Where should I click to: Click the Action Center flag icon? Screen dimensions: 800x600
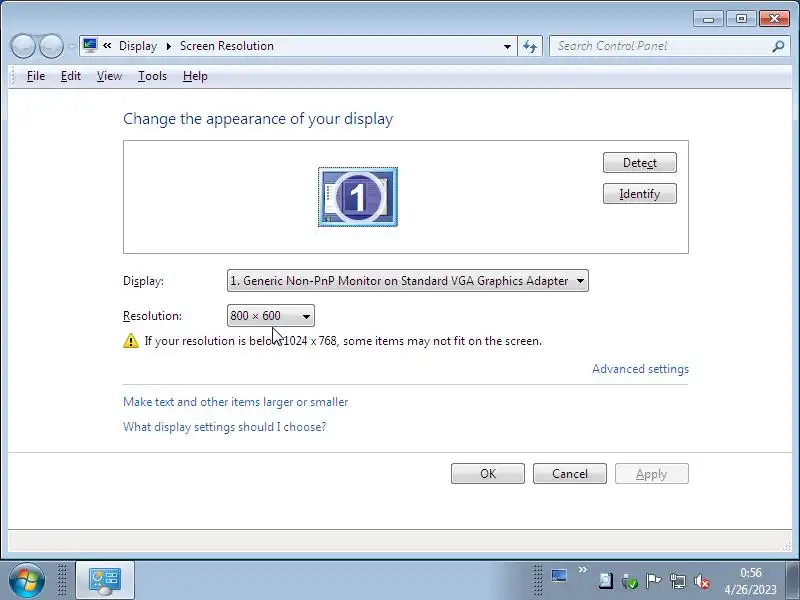653,581
